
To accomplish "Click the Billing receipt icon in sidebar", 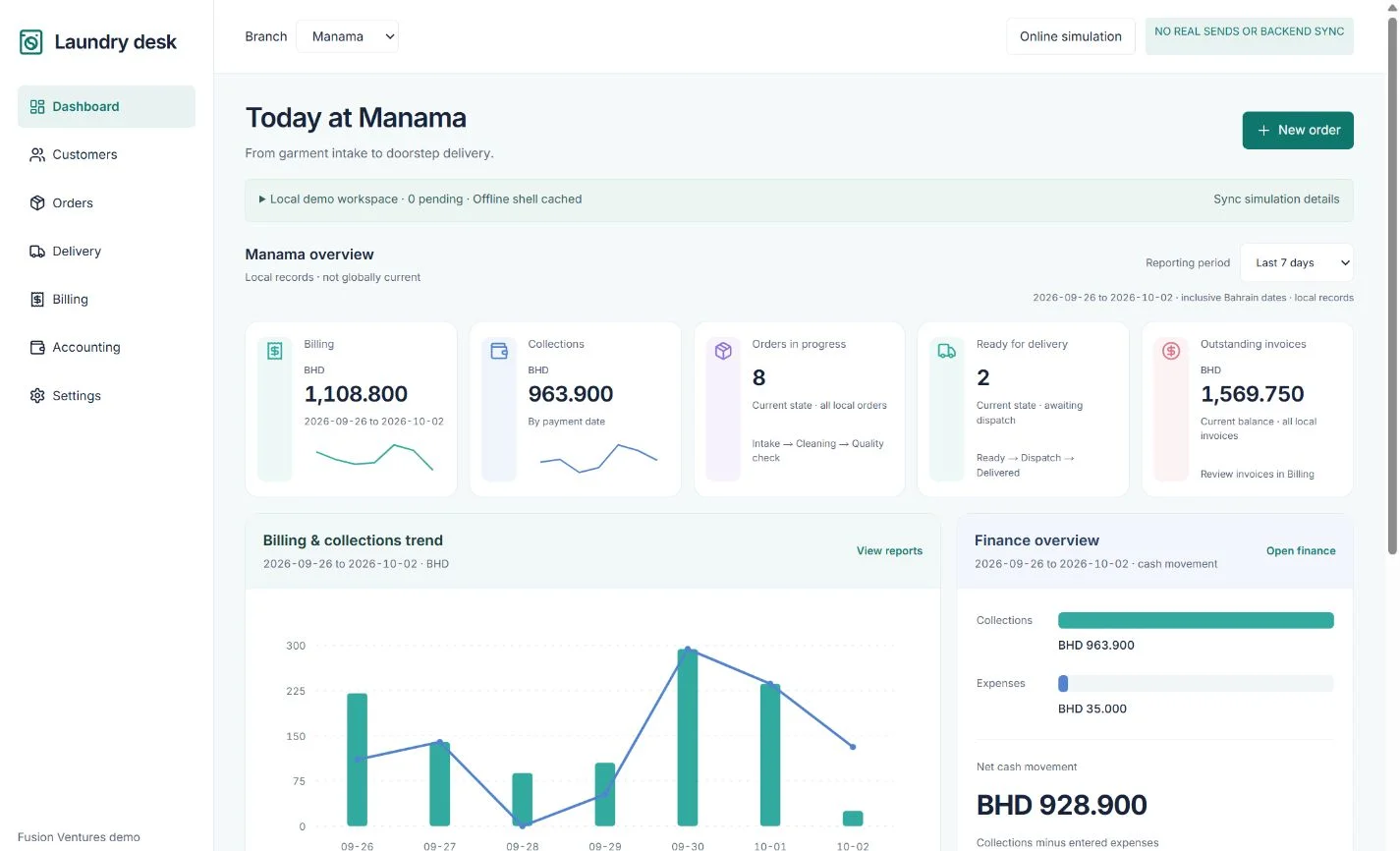I will [x=37, y=299].
